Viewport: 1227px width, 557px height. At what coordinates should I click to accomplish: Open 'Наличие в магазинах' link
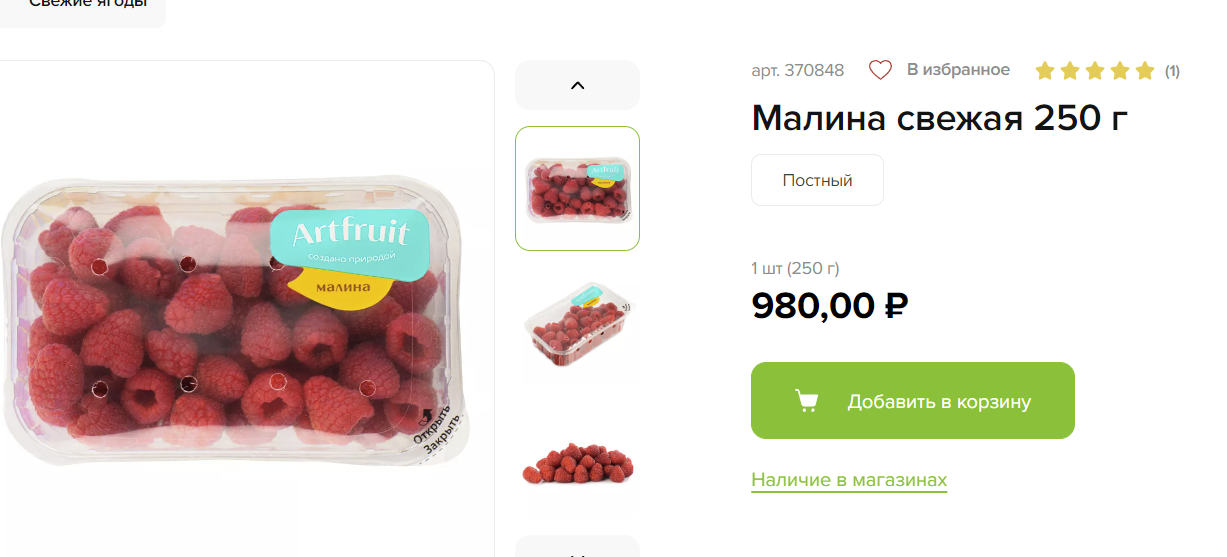[849, 480]
